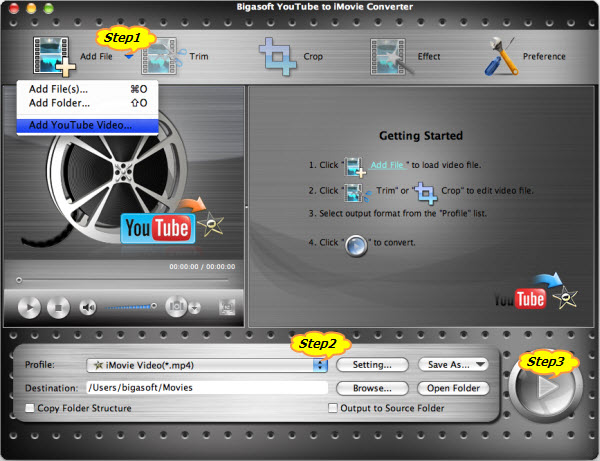Screen dimensions: 600x461
Task: Toggle full screen preview icon
Action: pyautogui.click(x=227, y=307)
